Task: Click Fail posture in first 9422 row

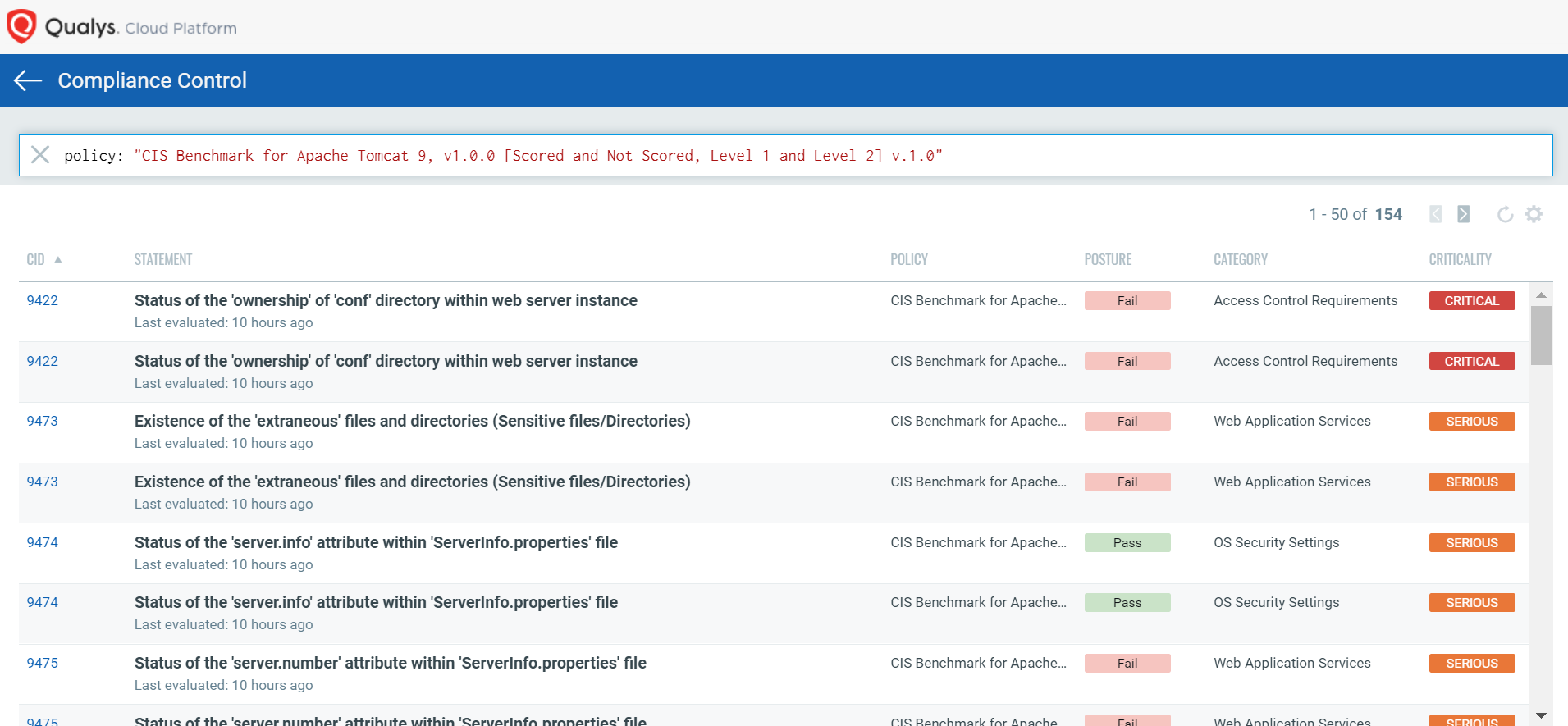Action: pyautogui.click(x=1127, y=300)
